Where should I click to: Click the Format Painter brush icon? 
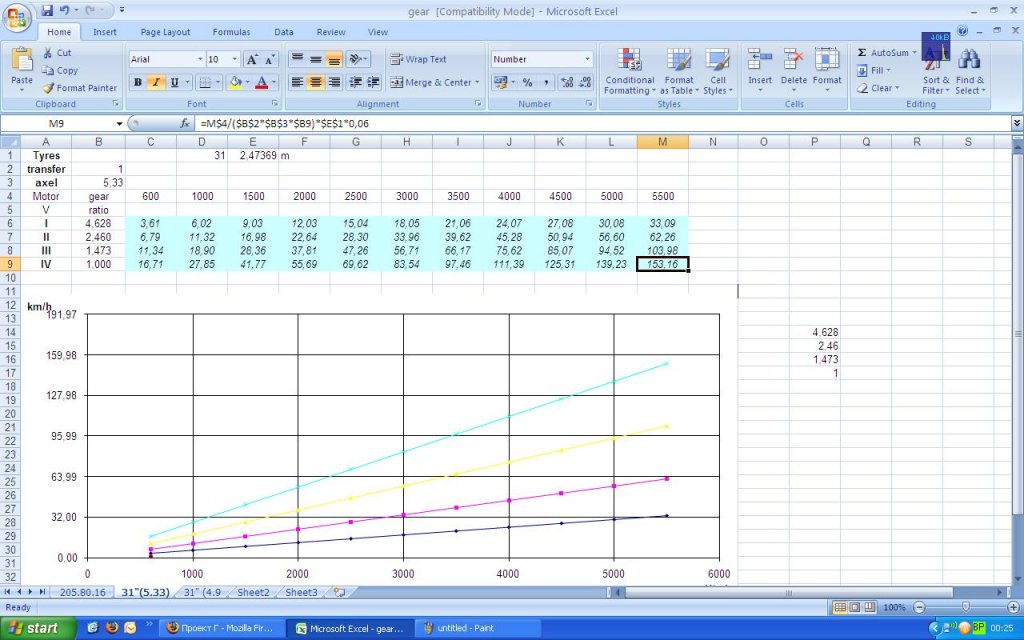click(48, 88)
